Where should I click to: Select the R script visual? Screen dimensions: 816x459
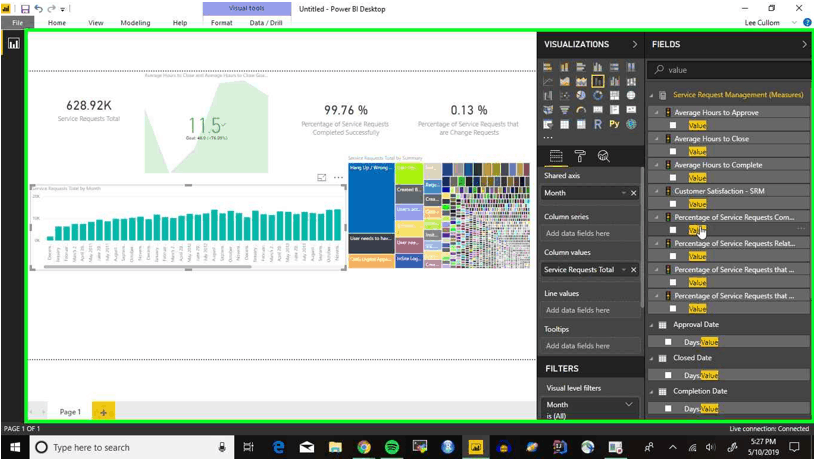(x=597, y=124)
